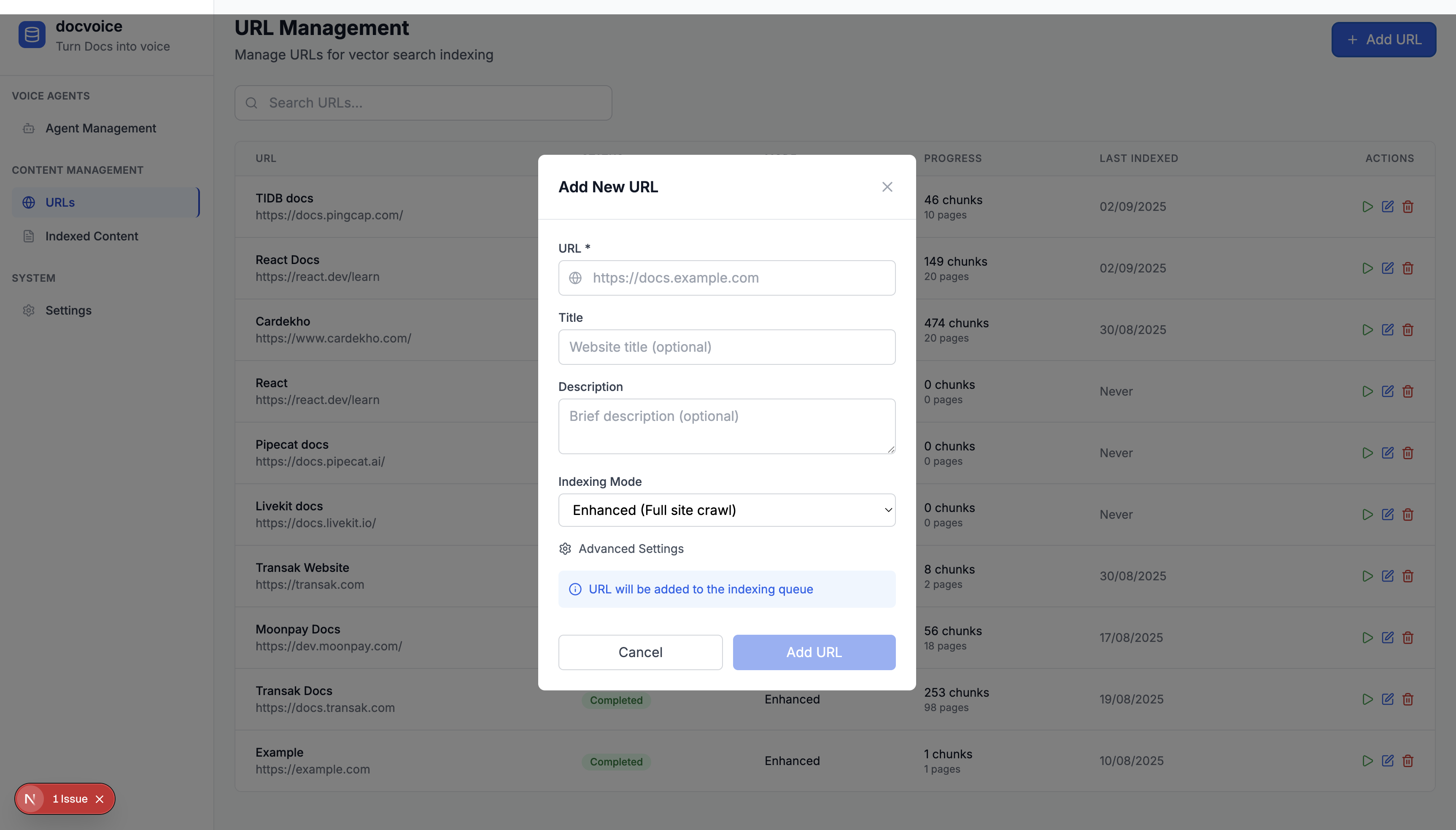
Task: Edit the Transak Website entry
Action: tap(1388, 576)
